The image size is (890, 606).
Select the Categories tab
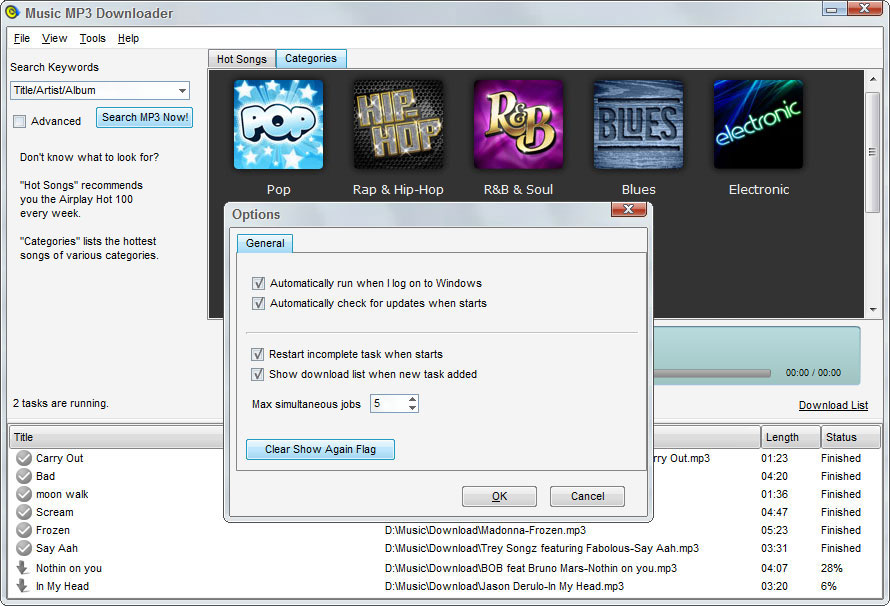(x=311, y=58)
